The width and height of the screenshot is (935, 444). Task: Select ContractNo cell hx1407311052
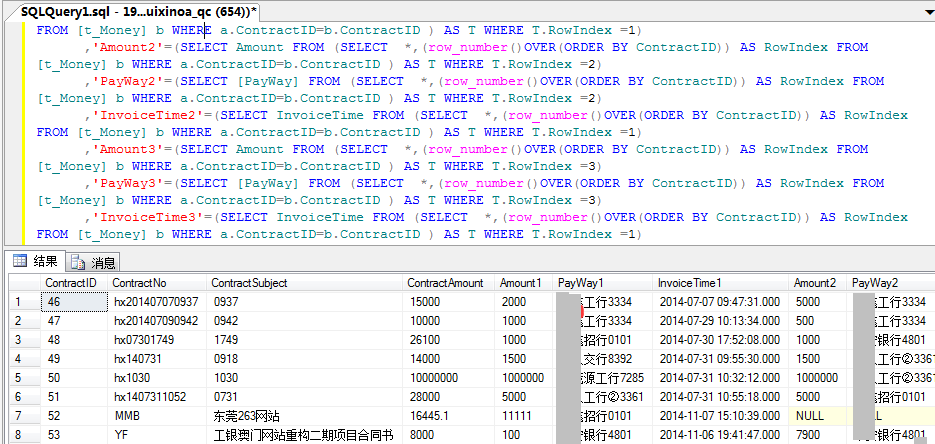tap(157, 397)
